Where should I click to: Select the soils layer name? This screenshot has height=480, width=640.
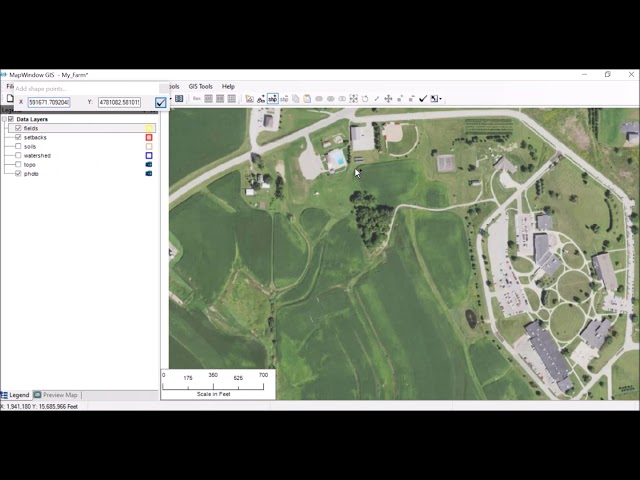[30, 147]
